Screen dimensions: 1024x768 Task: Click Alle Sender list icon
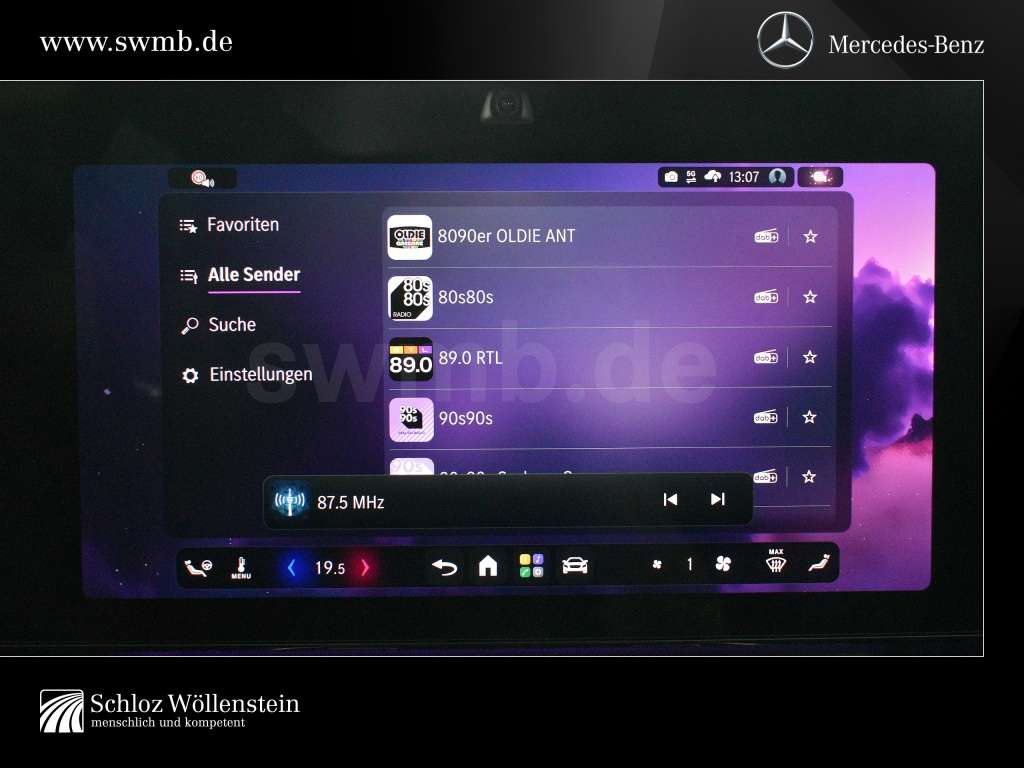189,276
